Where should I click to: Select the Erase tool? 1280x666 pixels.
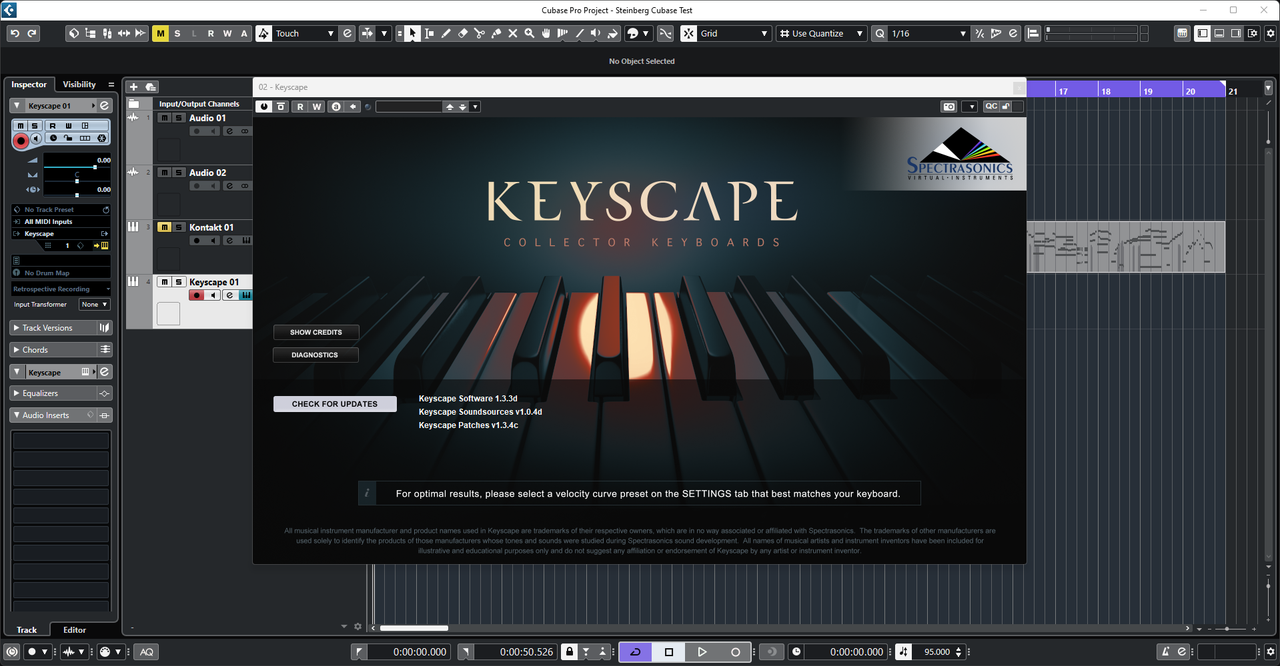click(x=463, y=33)
